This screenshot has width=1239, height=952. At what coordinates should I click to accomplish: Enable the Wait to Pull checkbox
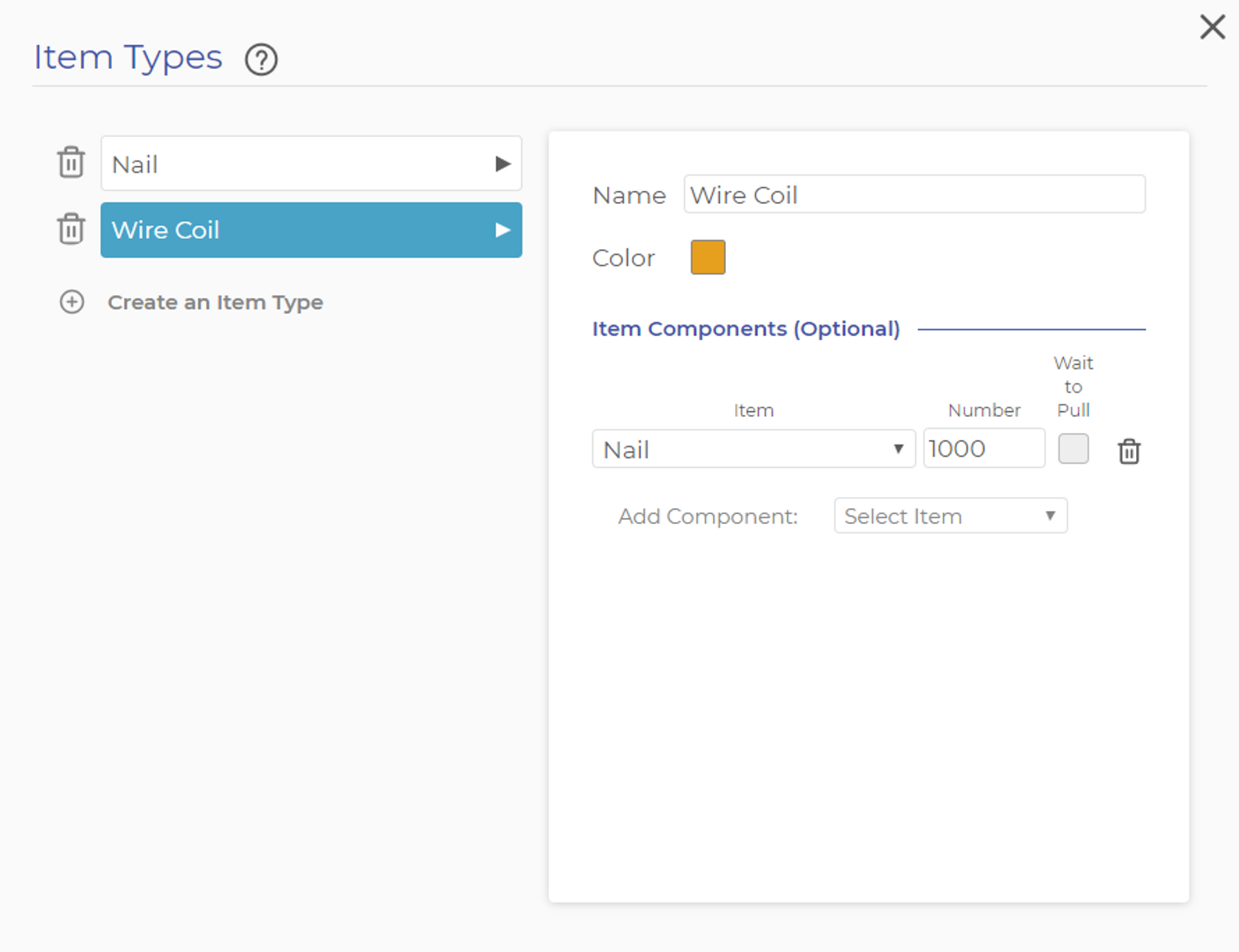(x=1073, y=449)
